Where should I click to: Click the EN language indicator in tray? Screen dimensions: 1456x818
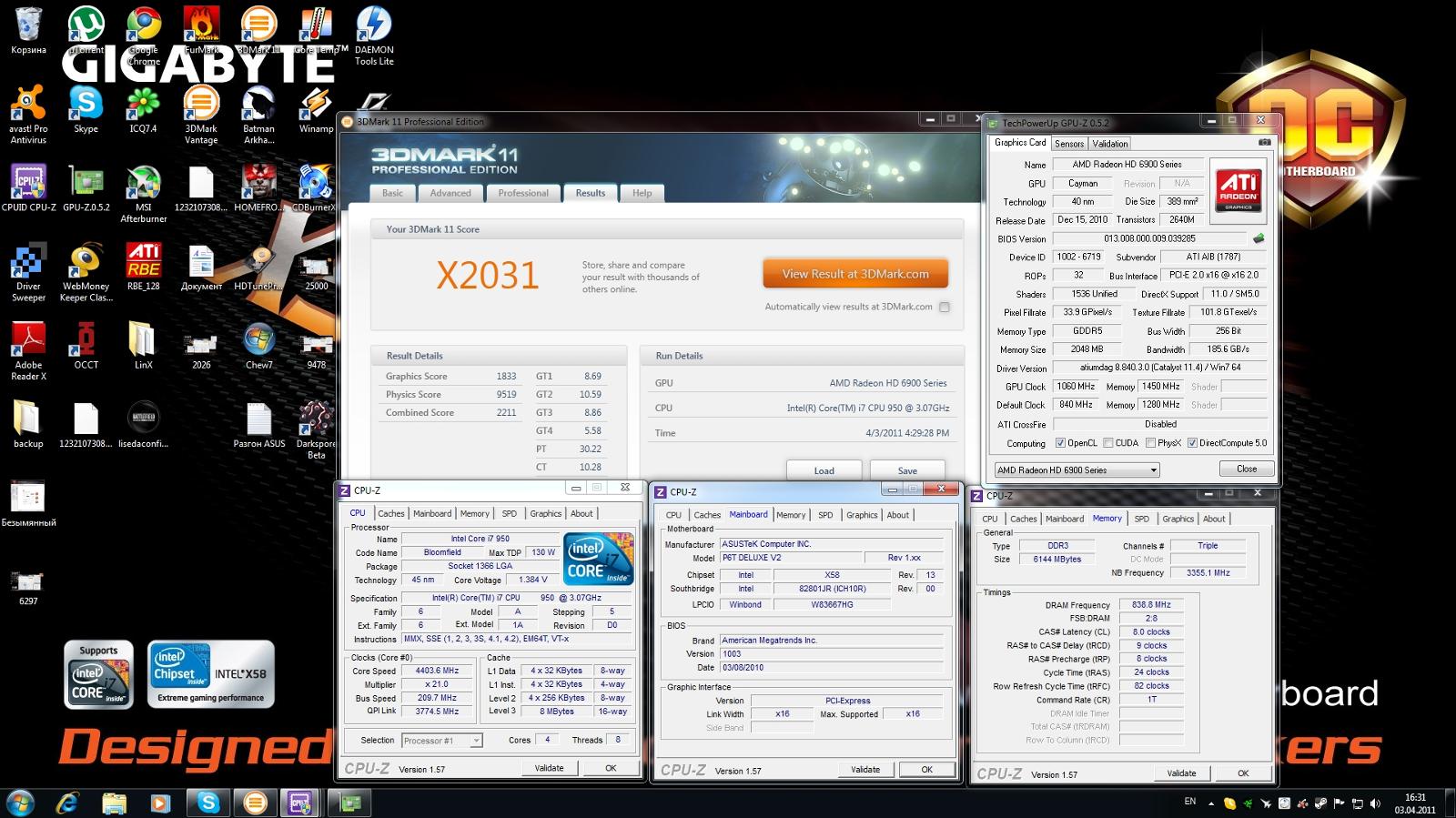click(x=1190, y=802)
